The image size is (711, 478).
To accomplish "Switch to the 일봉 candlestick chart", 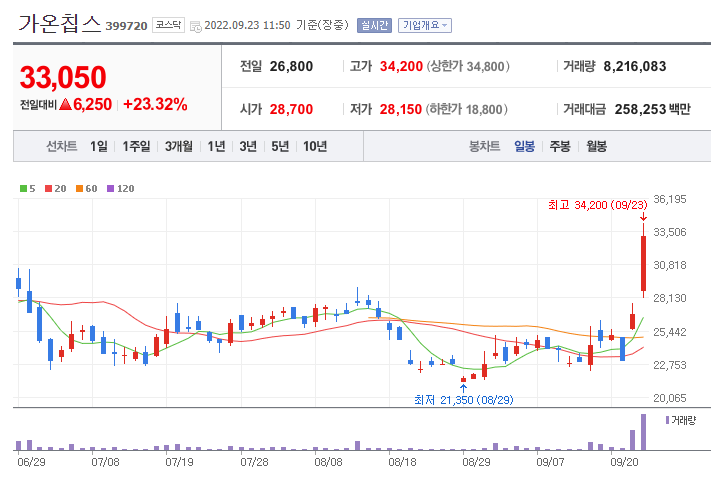I will (524, 146).
